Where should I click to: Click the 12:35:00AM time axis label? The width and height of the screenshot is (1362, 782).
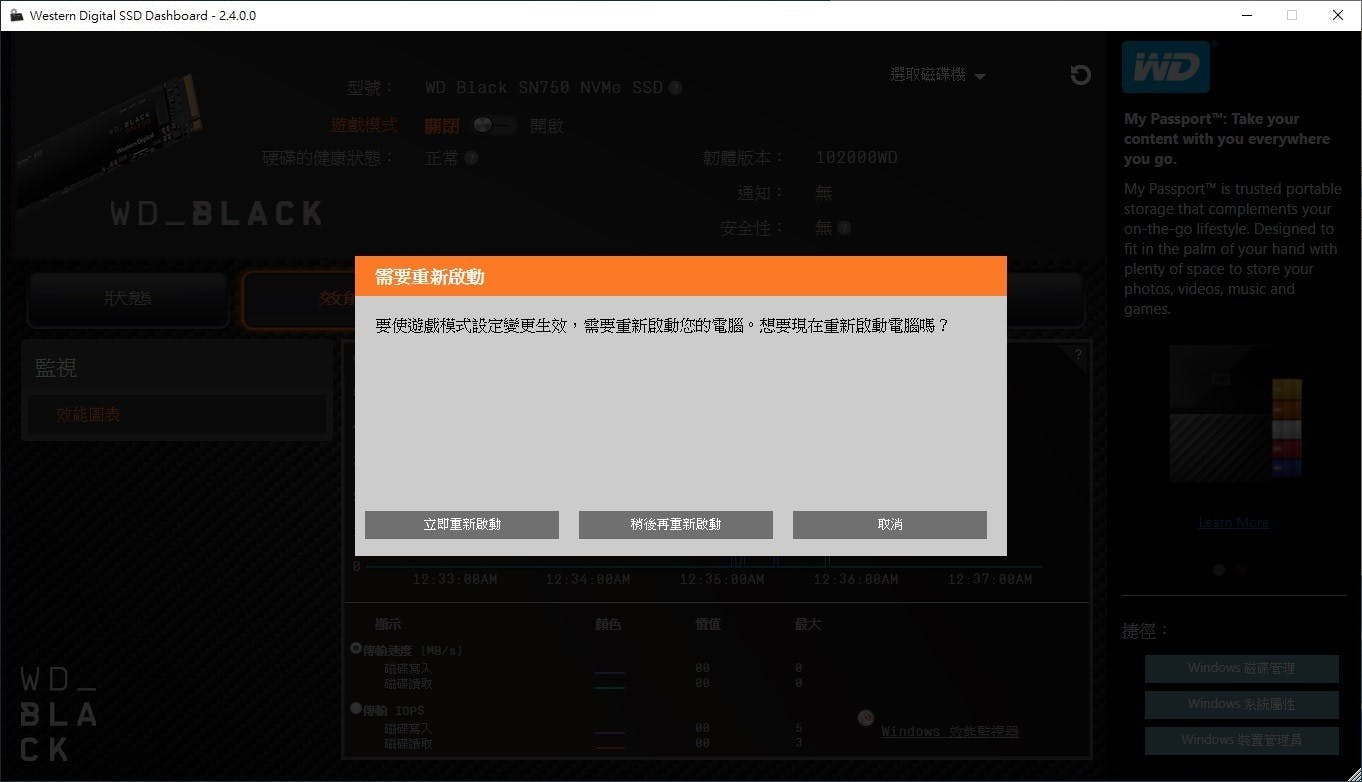pos(722,579)
